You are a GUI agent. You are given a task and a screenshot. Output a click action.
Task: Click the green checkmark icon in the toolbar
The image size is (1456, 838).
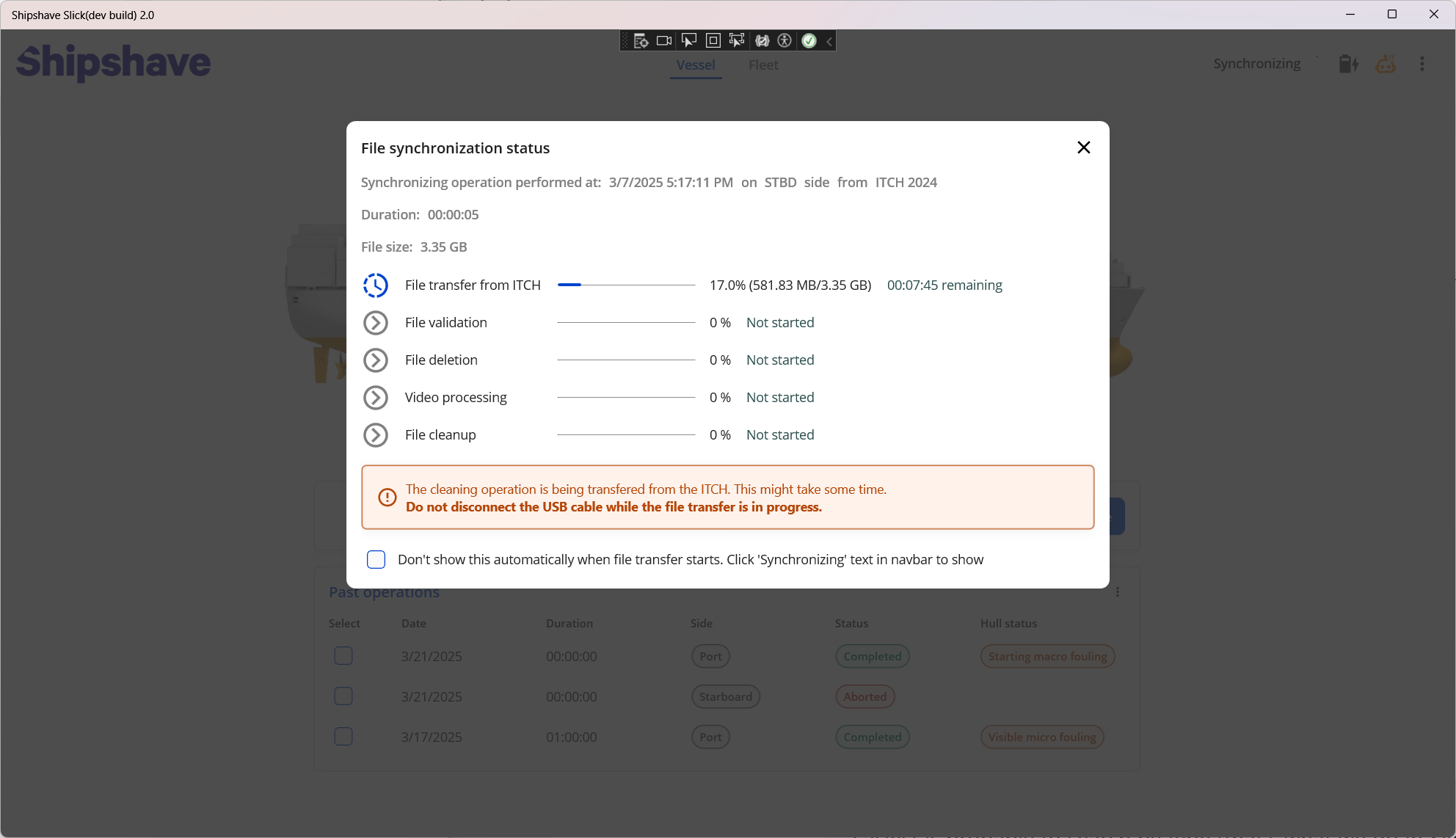(x=809, y=40)
